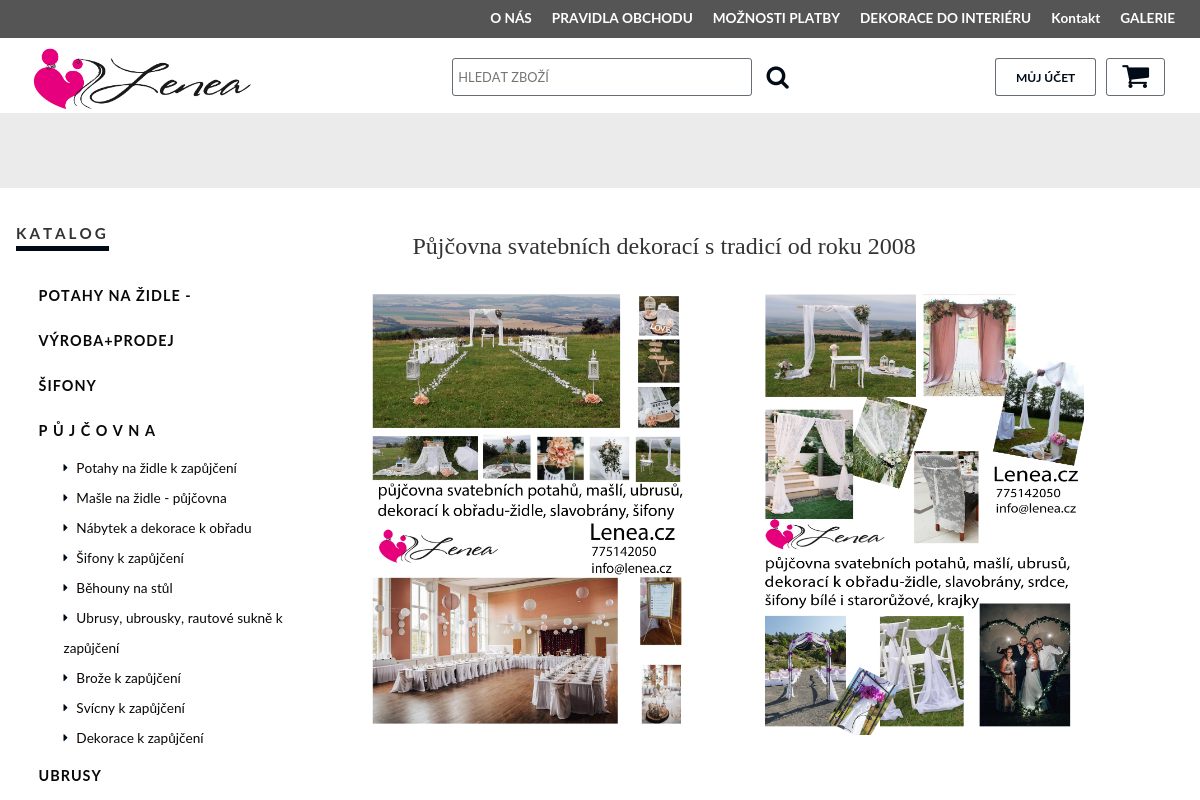This screenshot has width=1200, height=800.
Task: Open the shopping cart
Action: pyautogui.click(x=1135, y=77)
